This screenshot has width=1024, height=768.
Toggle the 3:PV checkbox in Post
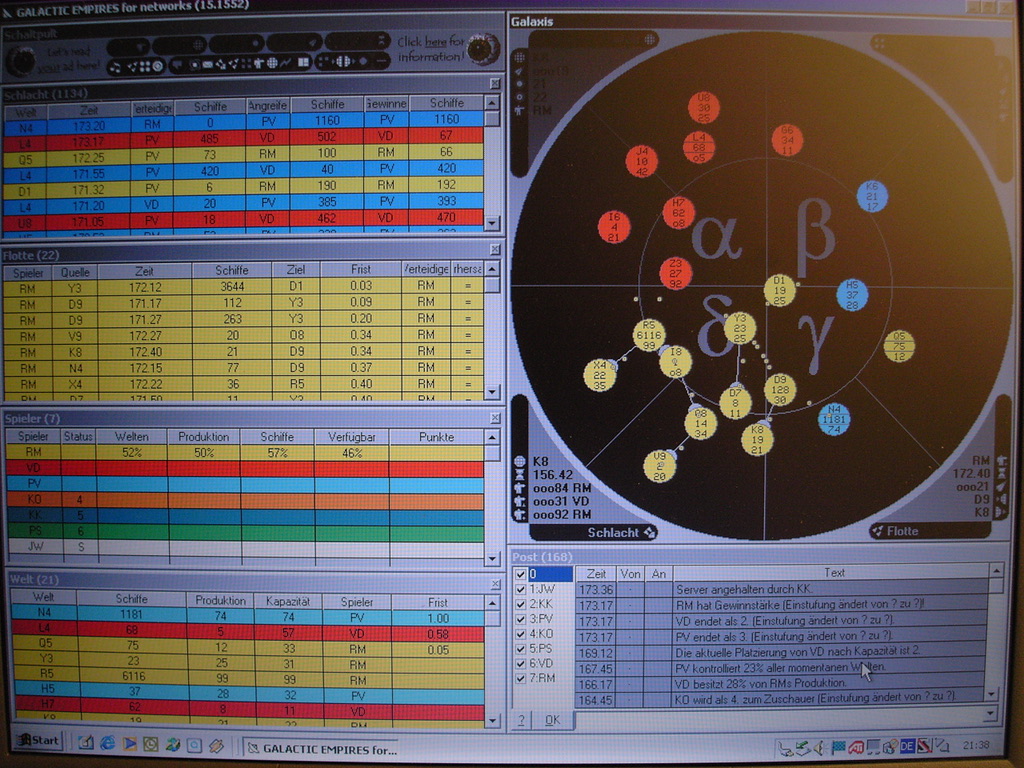tap(520, 619)
